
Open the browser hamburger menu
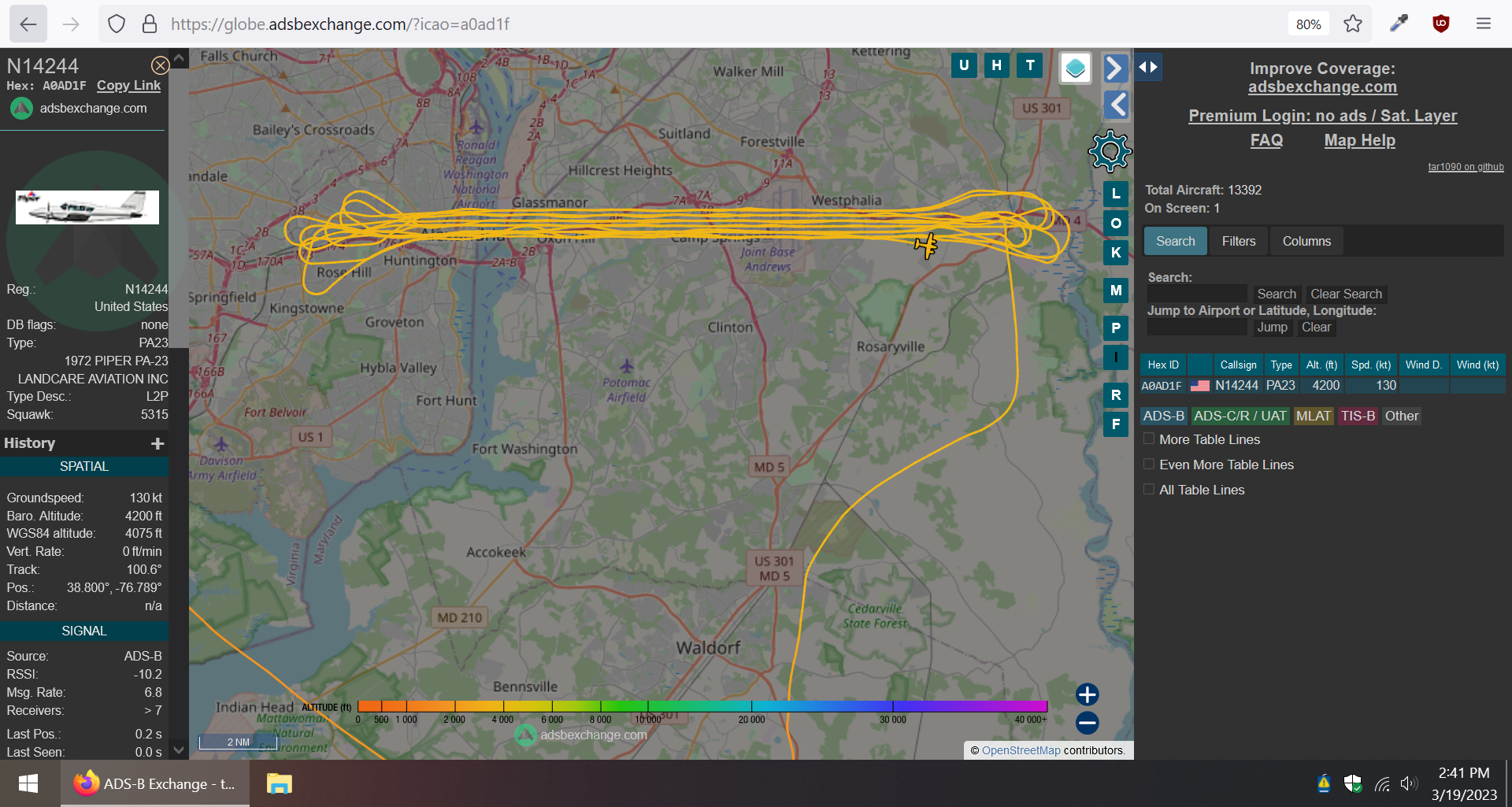click(1484, 24)
